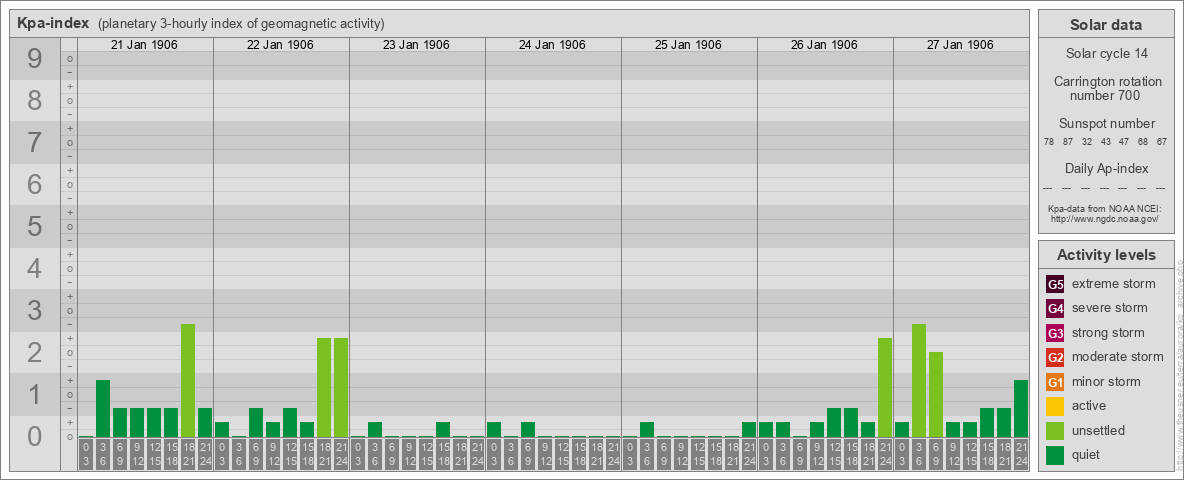This screenshot has height=480, width=1184.
Task: Select the 27 Jan 1906 date header
Action: click(x=960, y=45)
